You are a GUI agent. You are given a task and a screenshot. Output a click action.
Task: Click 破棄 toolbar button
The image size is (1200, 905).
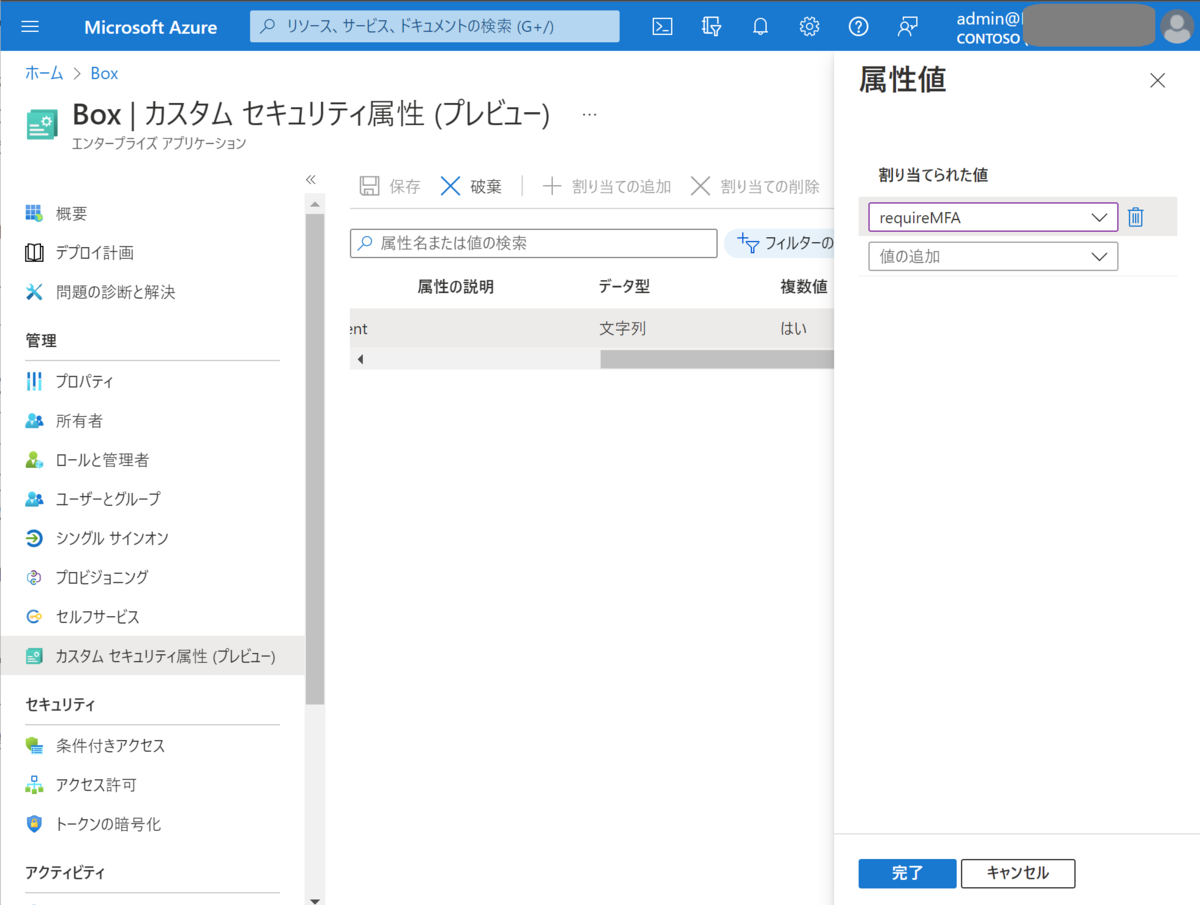(x=471, y=186)
